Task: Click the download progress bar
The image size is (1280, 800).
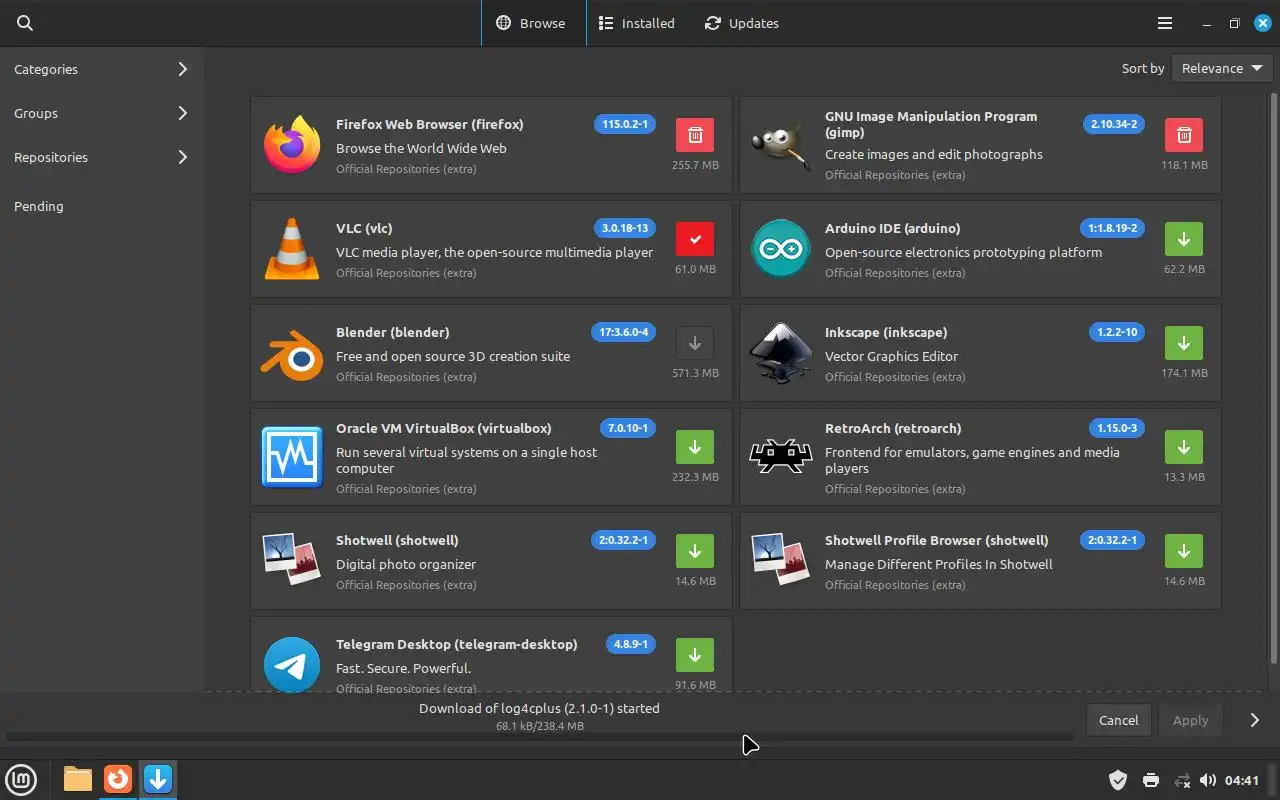Action: (540, 737)
